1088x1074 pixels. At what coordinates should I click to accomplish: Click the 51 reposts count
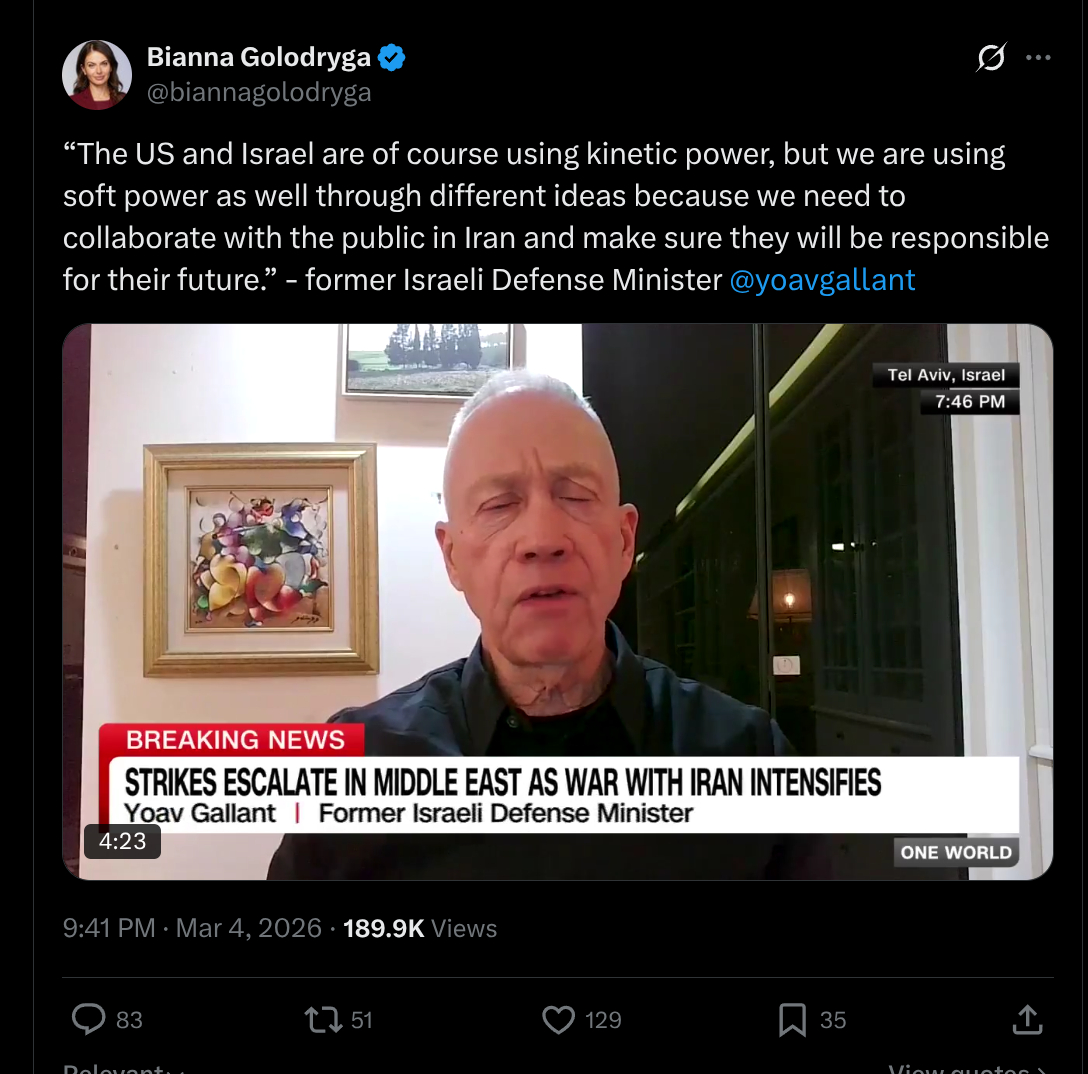[362, 1020]
